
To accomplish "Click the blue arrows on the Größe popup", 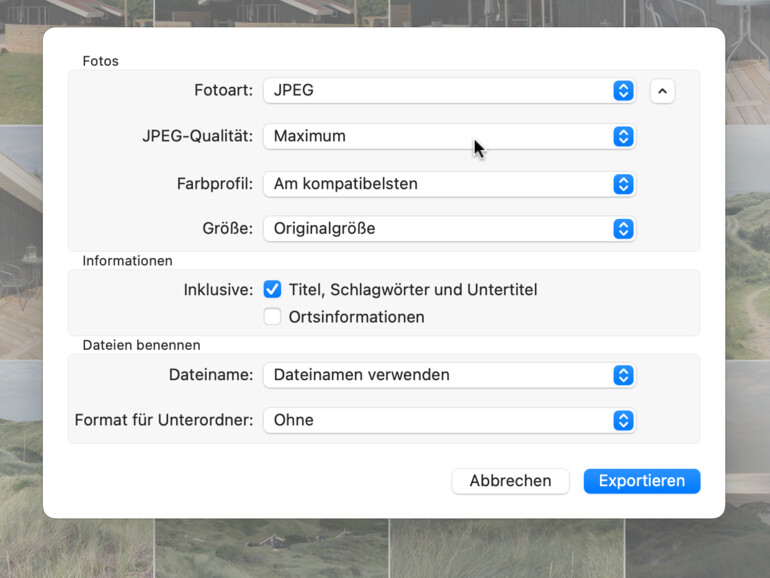I will tap(623, 229).
